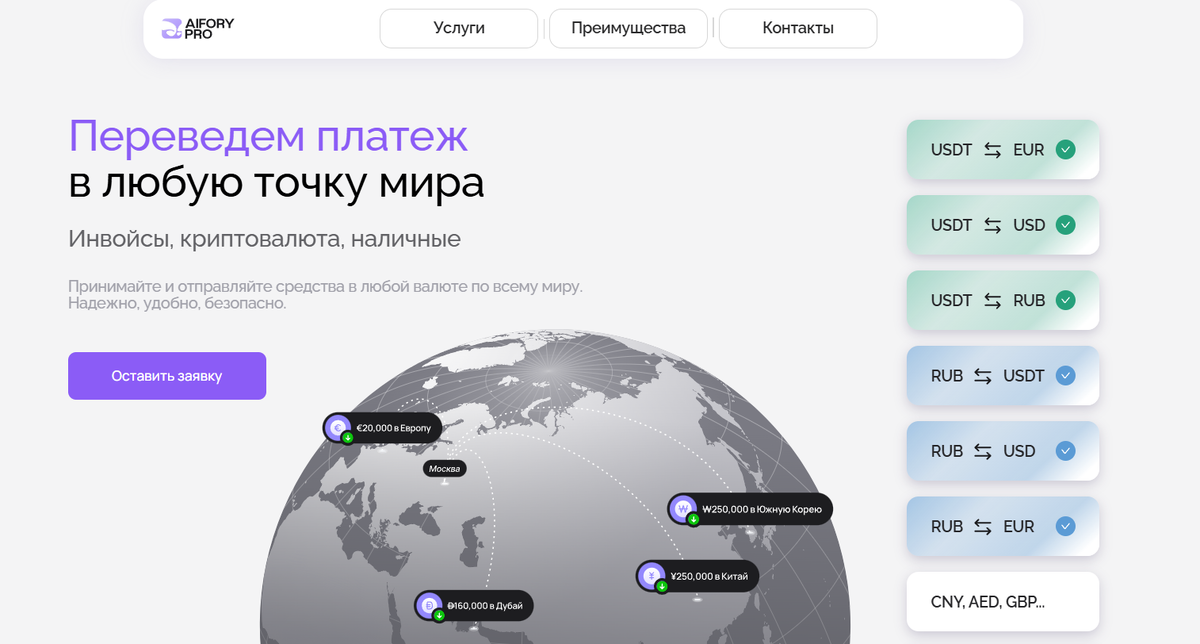Click the Москва label on the globe
This screenshot has width=1200, height=644.
[444, 467]
